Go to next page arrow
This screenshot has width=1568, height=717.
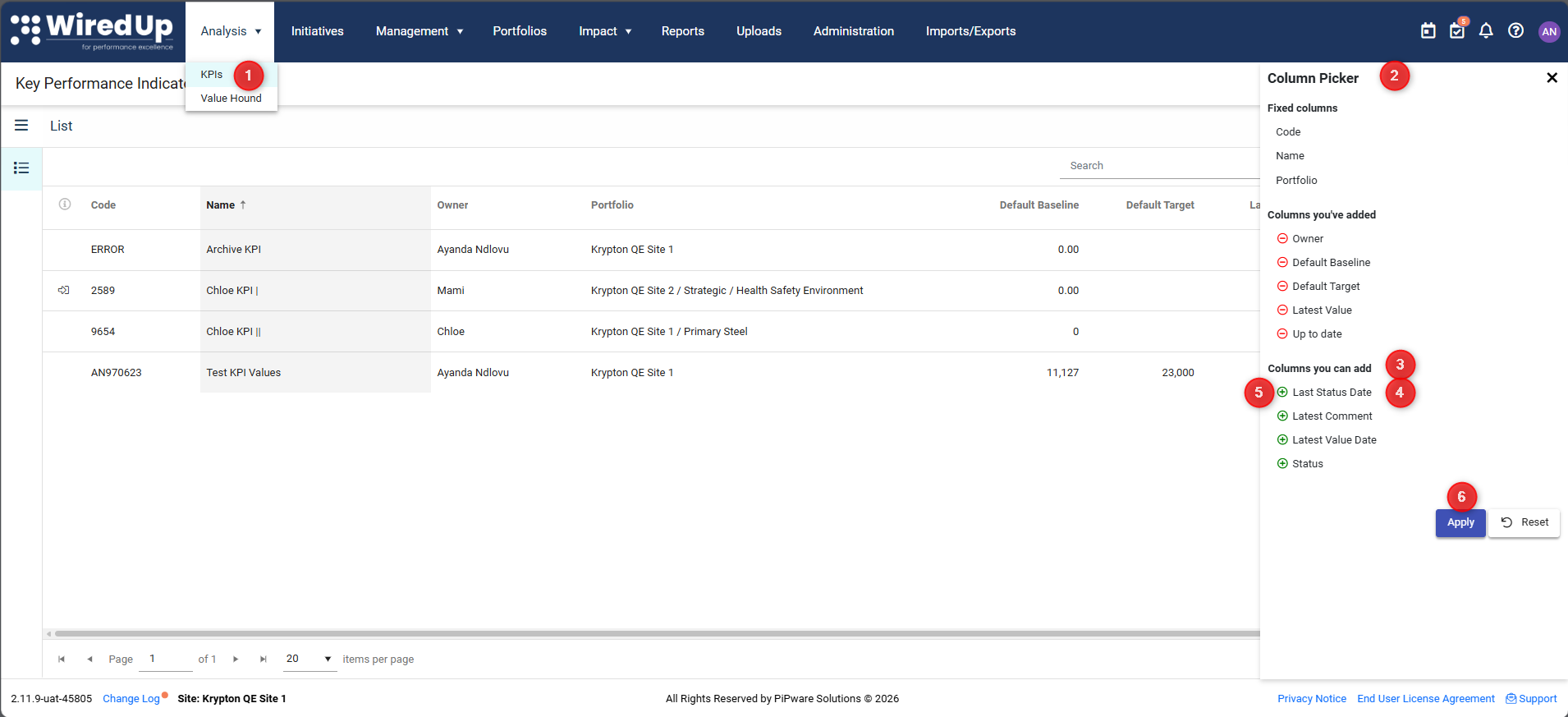[x=236, y=660]
